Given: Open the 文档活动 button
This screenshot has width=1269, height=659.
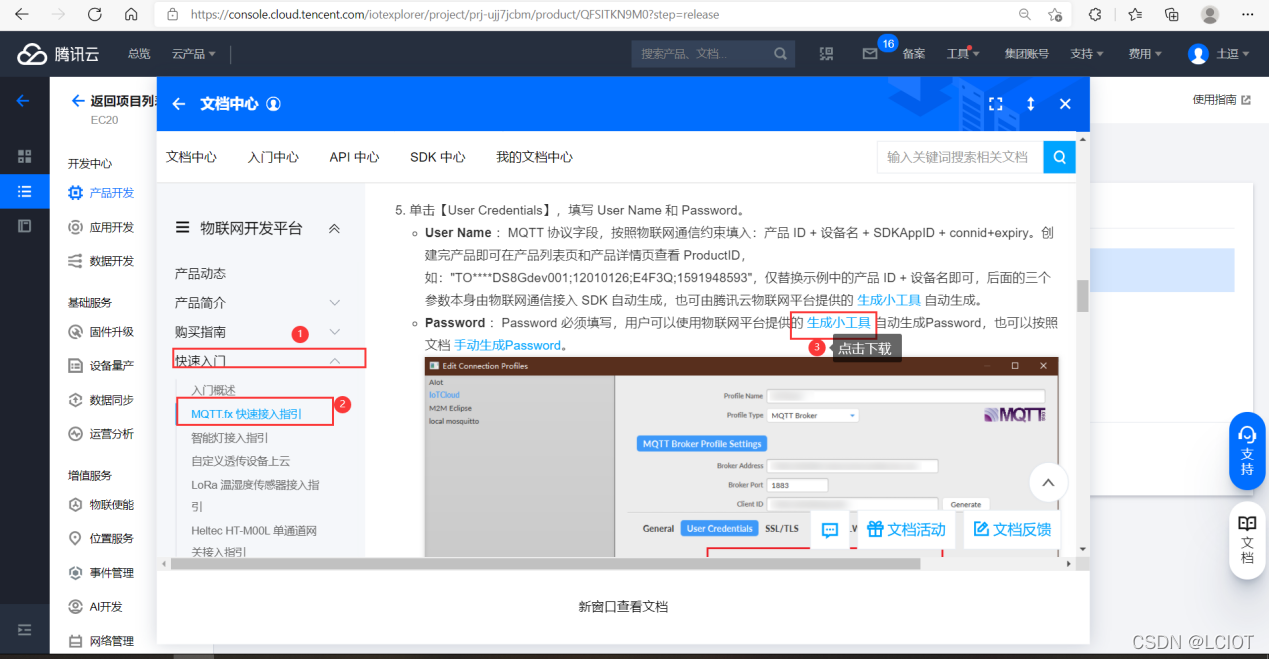Looking at the screenshot, I should pyautogui.click(x=907, y=530).
